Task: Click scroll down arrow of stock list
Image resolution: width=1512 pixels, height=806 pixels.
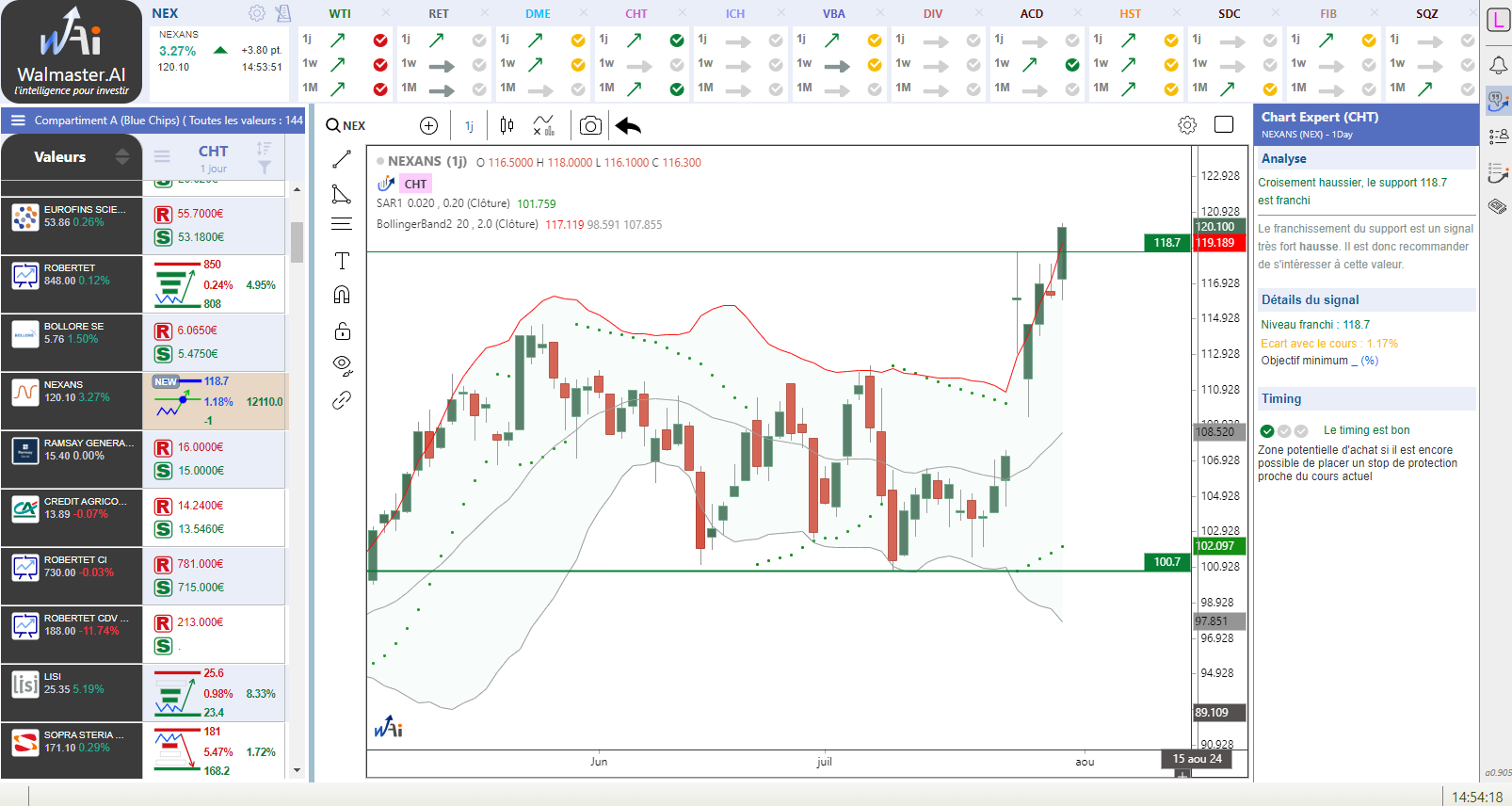Action: click(x=297, y=770)
